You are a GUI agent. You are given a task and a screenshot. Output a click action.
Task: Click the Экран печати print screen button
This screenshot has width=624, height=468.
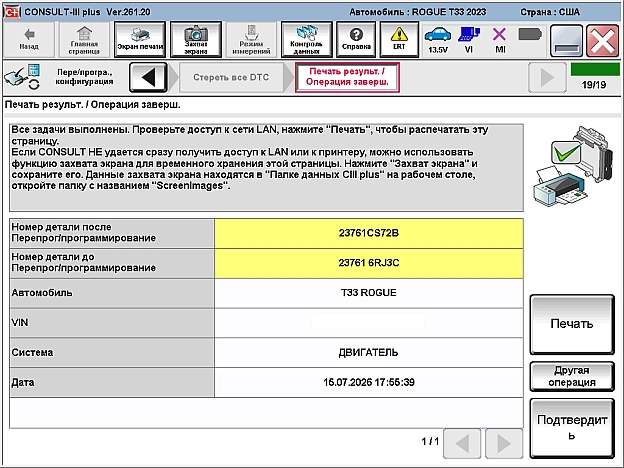(140, 39)
